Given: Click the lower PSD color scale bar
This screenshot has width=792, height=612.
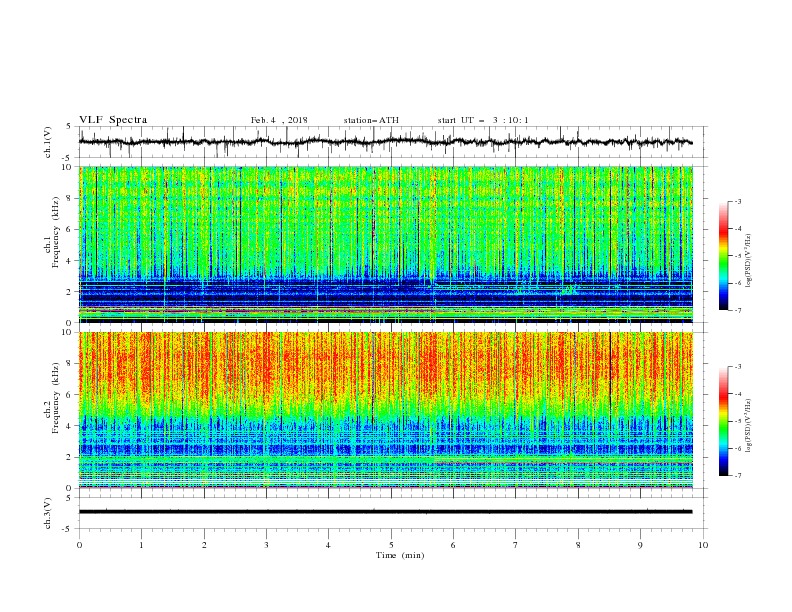Looking at the screenshot, I should click(x=724, y=421).
